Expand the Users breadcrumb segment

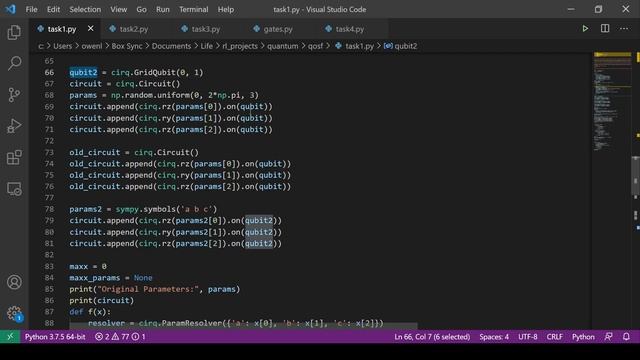pos(62,46)
